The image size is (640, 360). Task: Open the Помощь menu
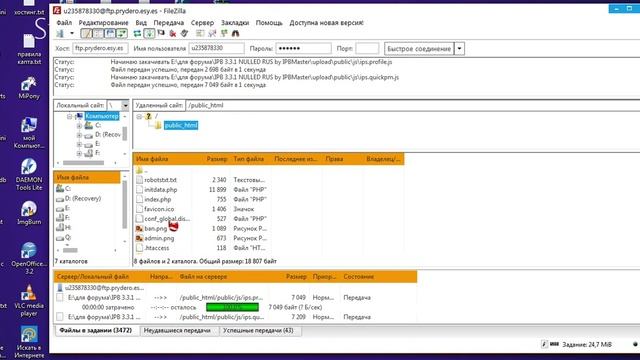pyautogui.click(x=269, y=23)
